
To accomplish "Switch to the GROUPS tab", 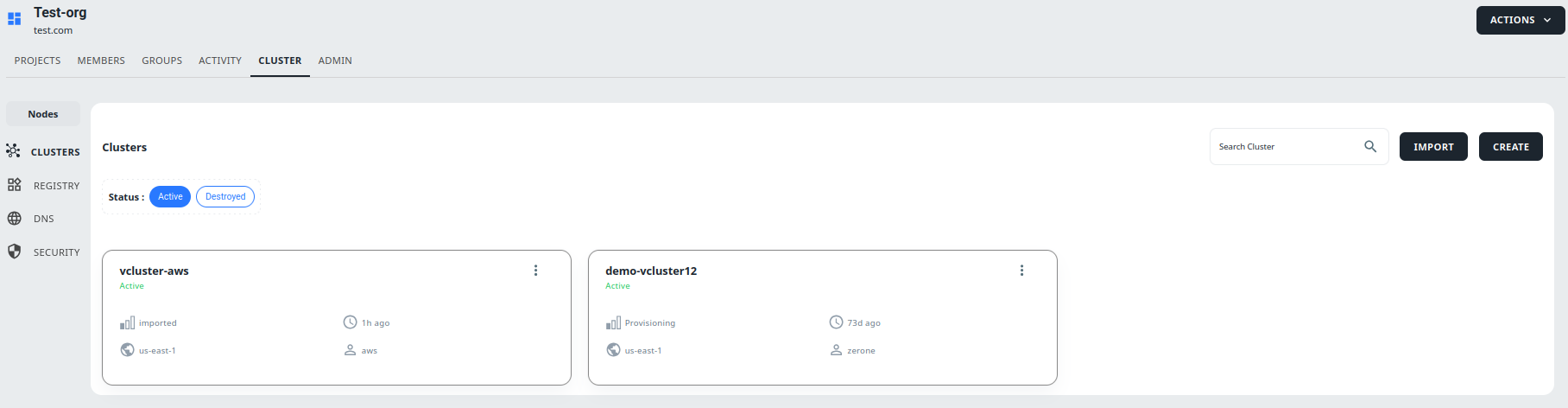I will [x=161, y=61].
